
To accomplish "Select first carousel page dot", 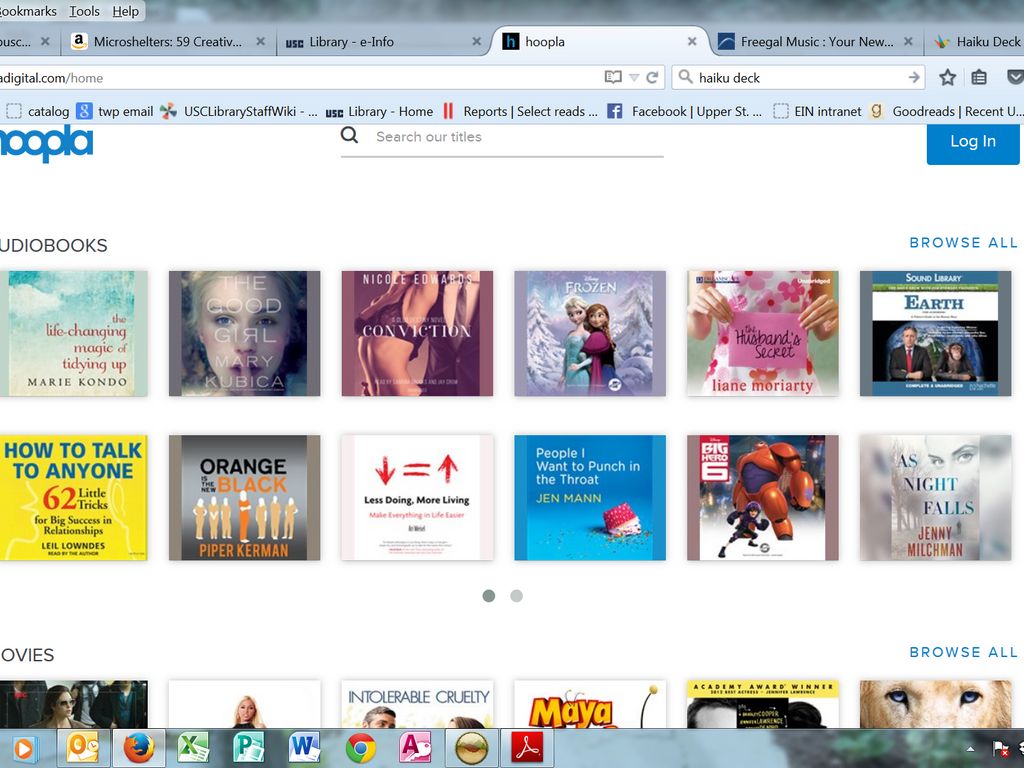I will [x=489, y=596].
